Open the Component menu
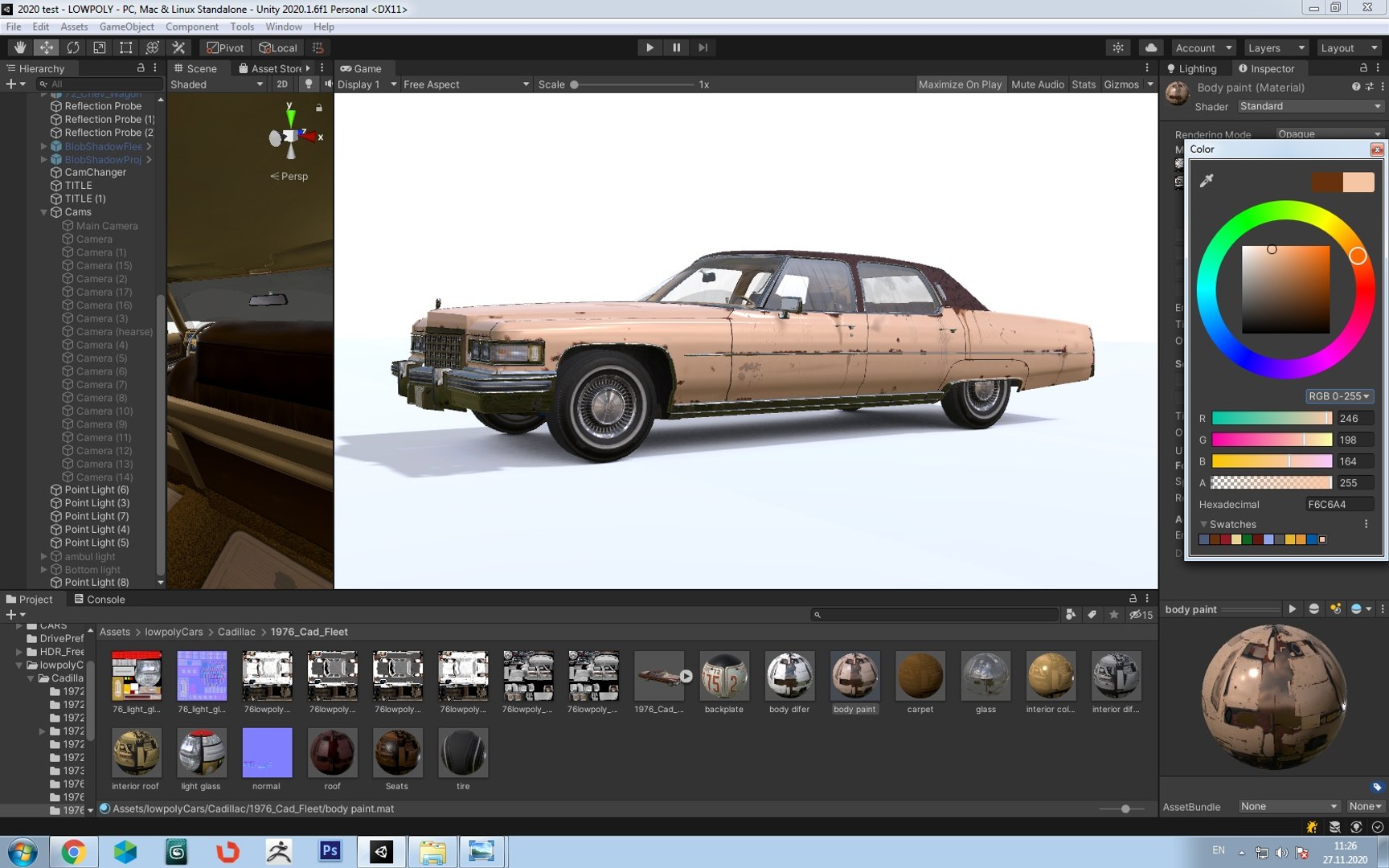Image resolution: width=1389 pixels, height=868 pixels. (x=191, y=27)
